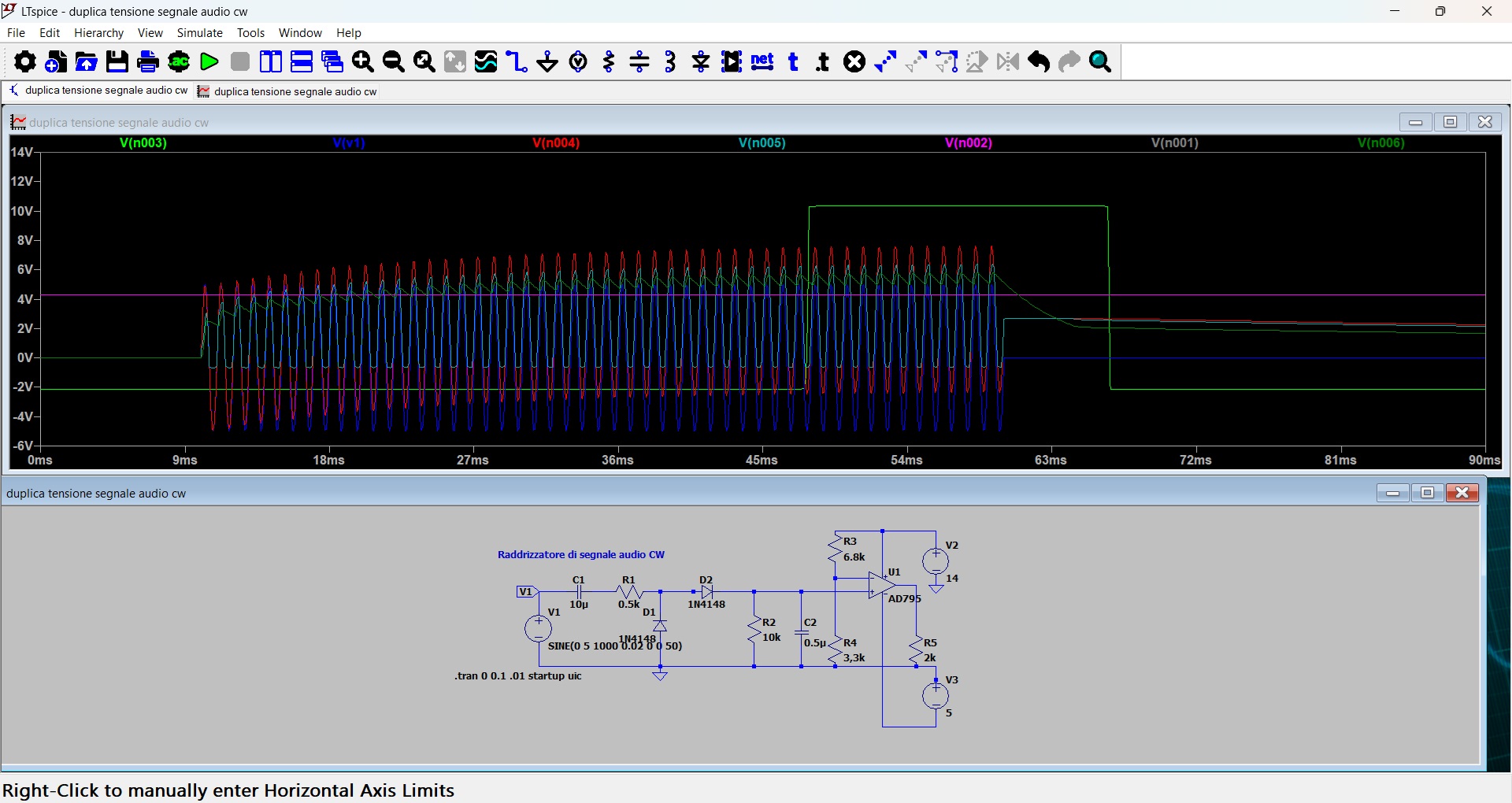This screenshot has width=1512, height=803.
Task: Switch to the schematic document tab
Action: click(98, 91)
